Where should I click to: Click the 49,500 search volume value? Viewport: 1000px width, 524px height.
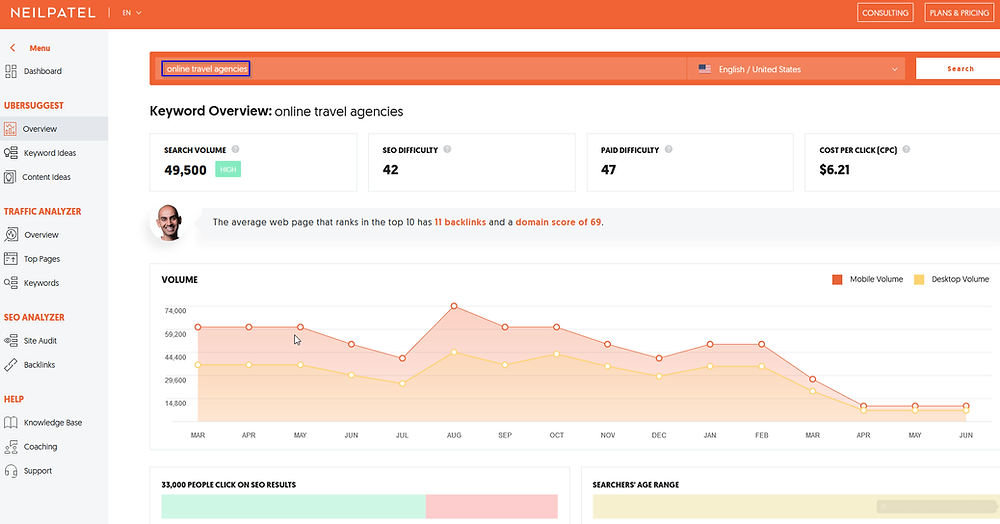click(185, 170)
